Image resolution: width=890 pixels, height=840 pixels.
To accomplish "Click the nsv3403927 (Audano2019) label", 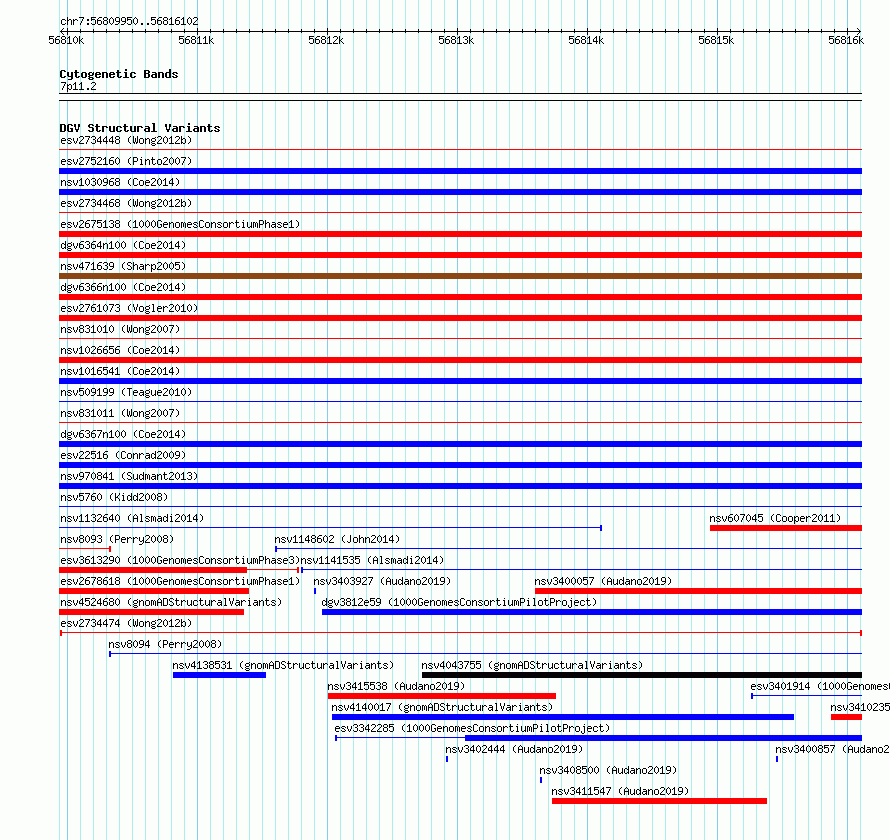I will 382,581.
